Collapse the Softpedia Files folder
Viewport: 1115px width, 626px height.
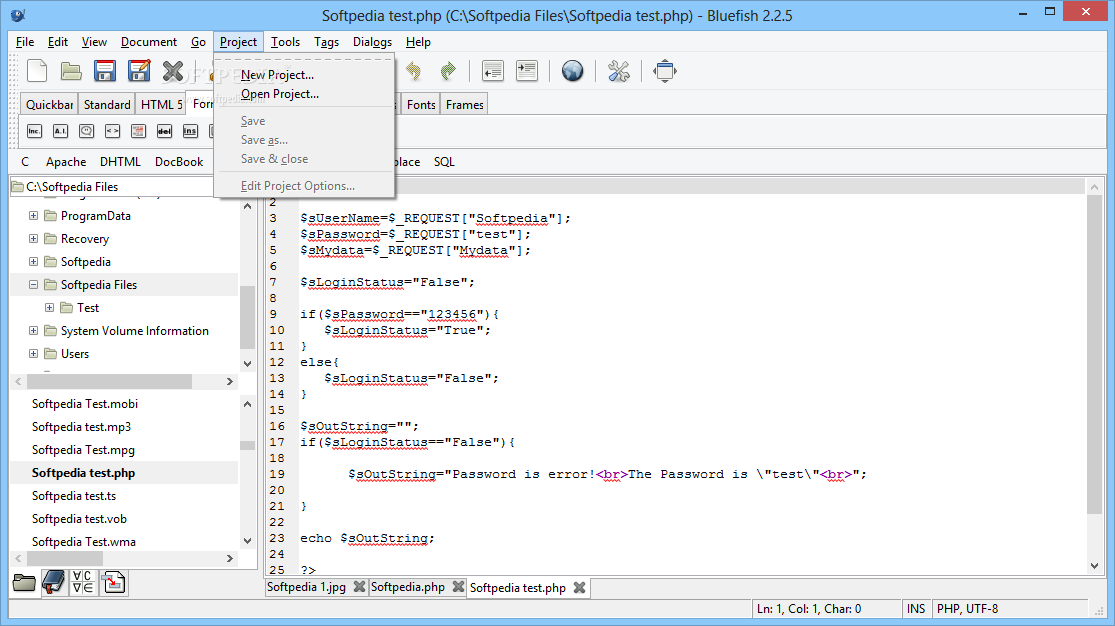(x=33, y=285)
